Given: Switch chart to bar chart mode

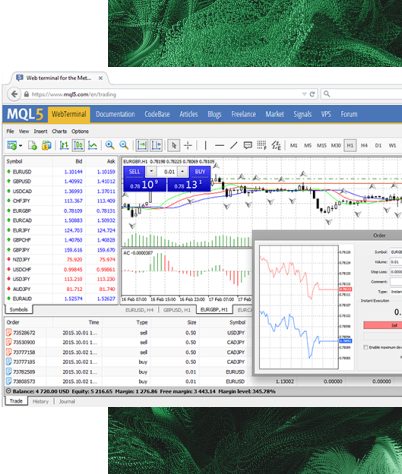Looking at the screenshot, I should coord(64,145).
